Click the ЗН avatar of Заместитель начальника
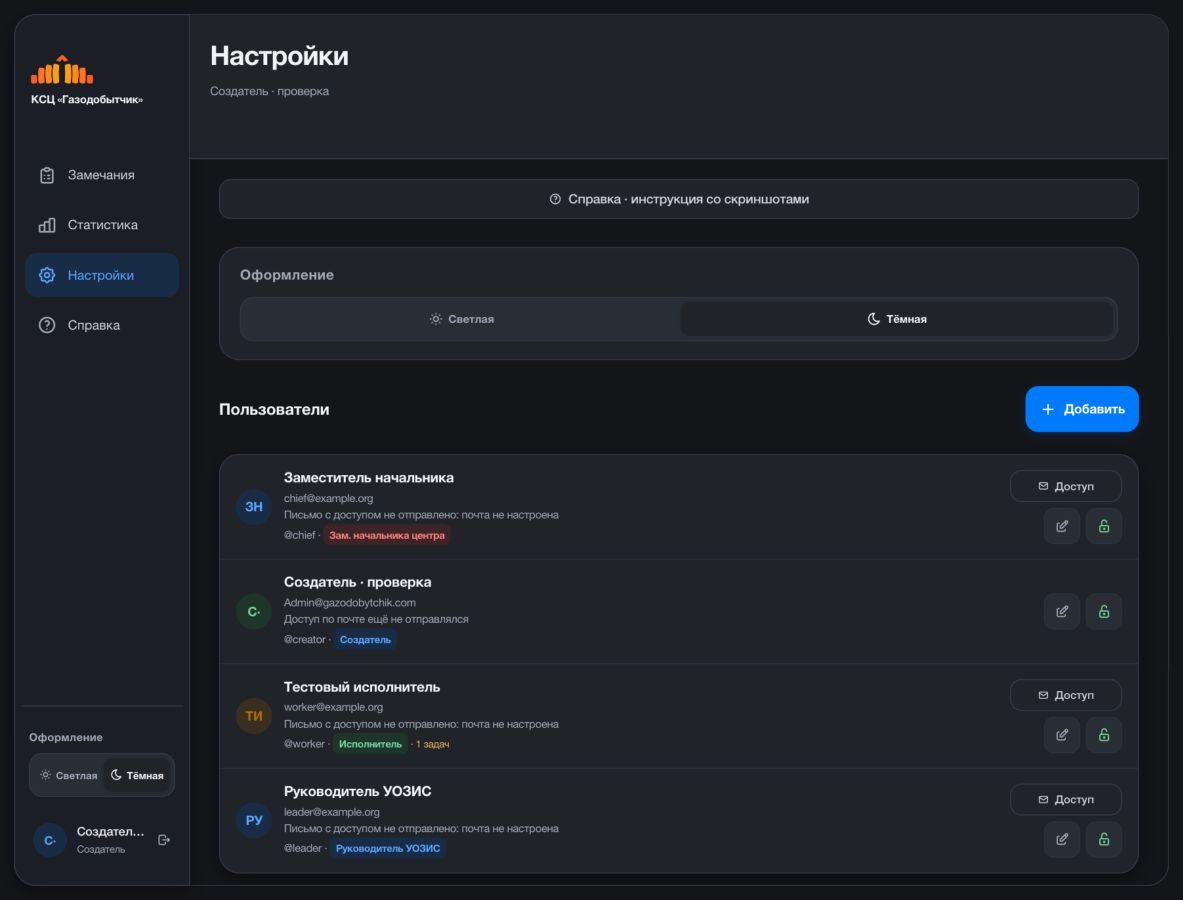Screen dimensions: 1183x900 [254, 506]
